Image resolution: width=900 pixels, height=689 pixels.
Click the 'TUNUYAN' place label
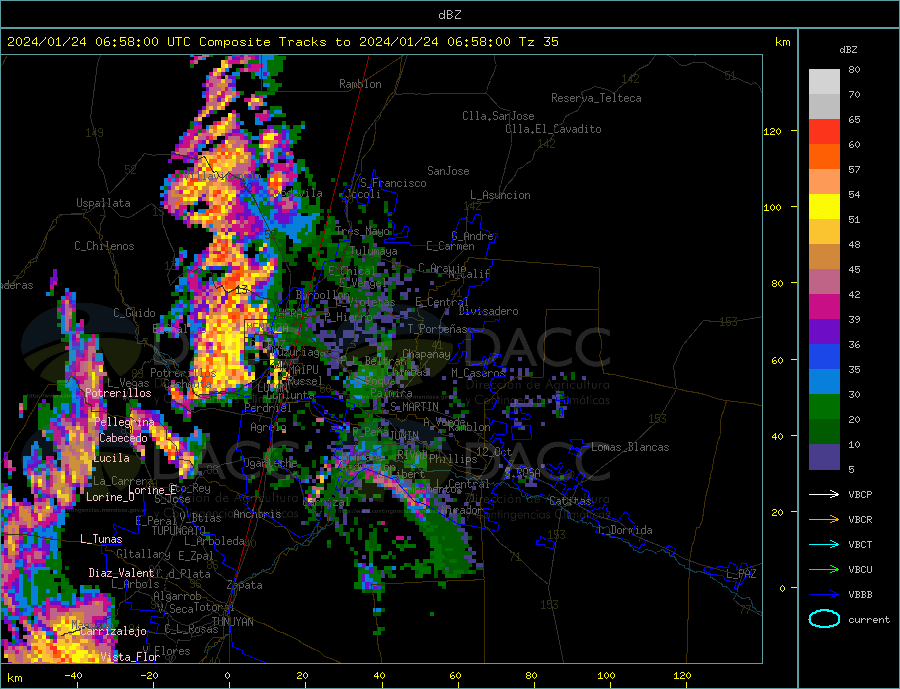(x=232, y=622)
